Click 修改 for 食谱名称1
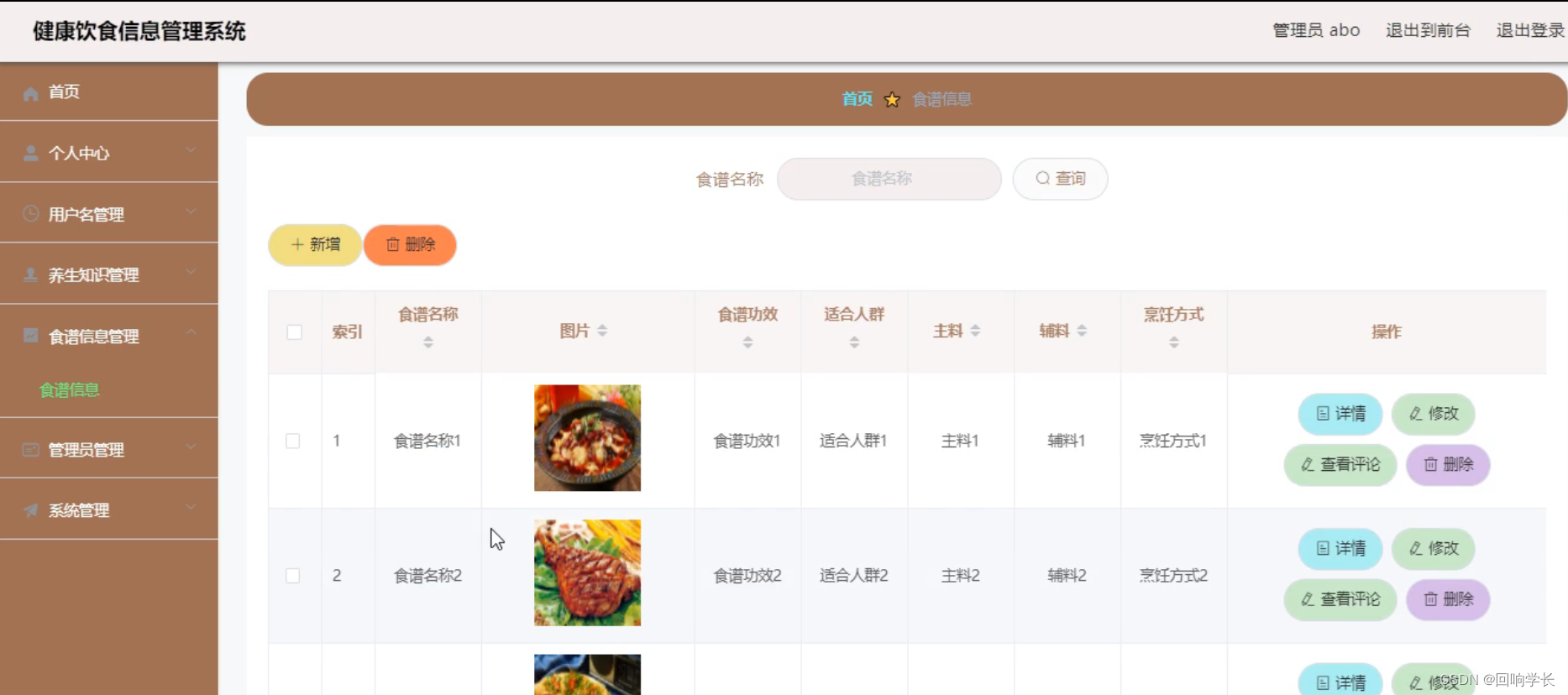The width and height of the screenshot is (1568, 695). click(1434, 414)
